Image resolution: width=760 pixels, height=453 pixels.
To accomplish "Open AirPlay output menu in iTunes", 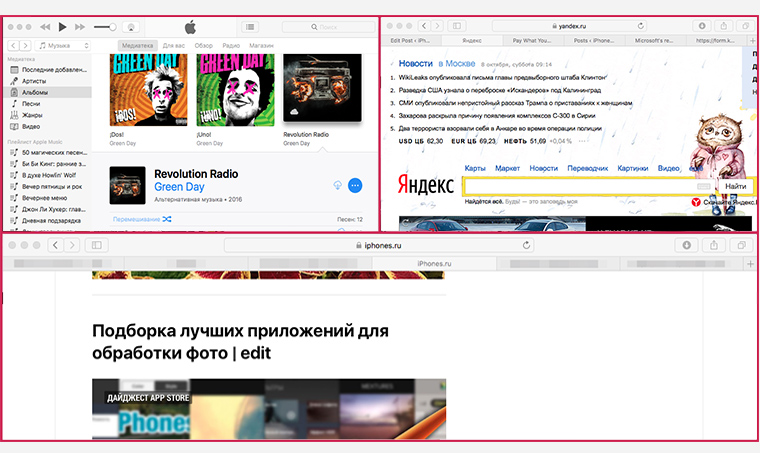I will tap(131, 27).
